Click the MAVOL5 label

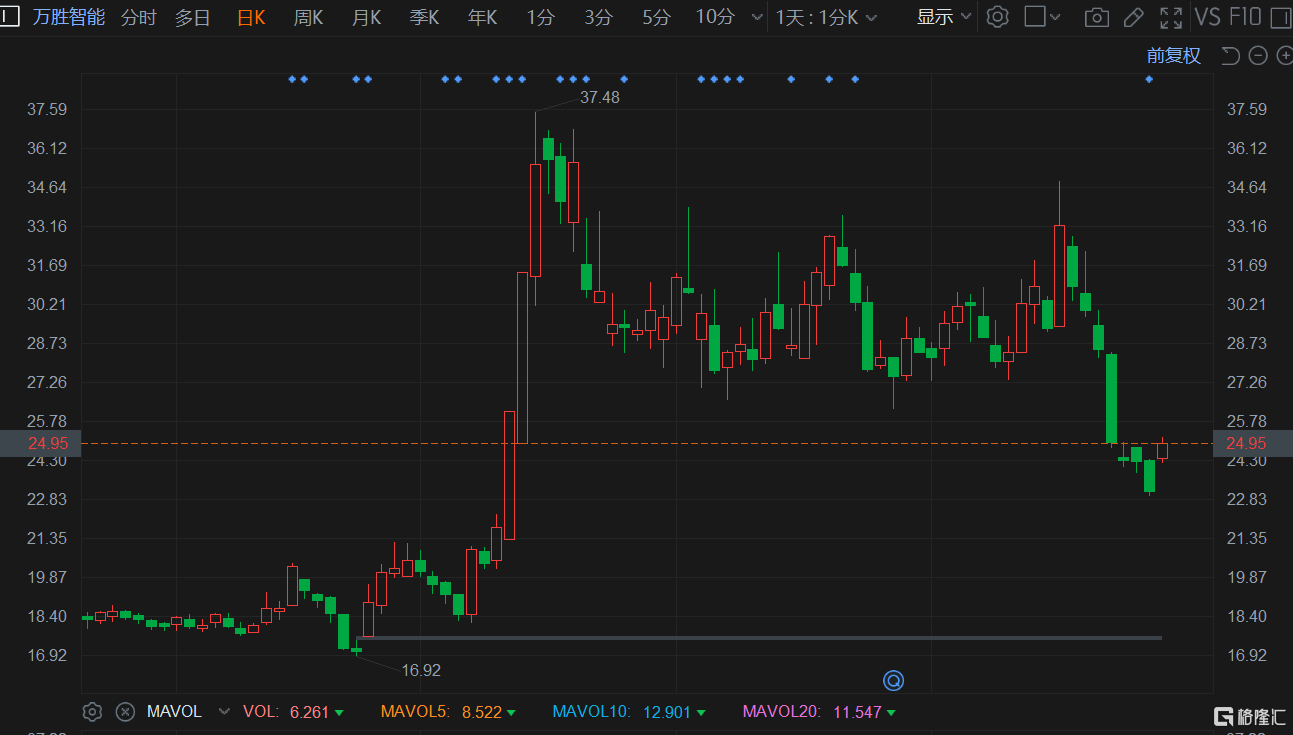415,712
